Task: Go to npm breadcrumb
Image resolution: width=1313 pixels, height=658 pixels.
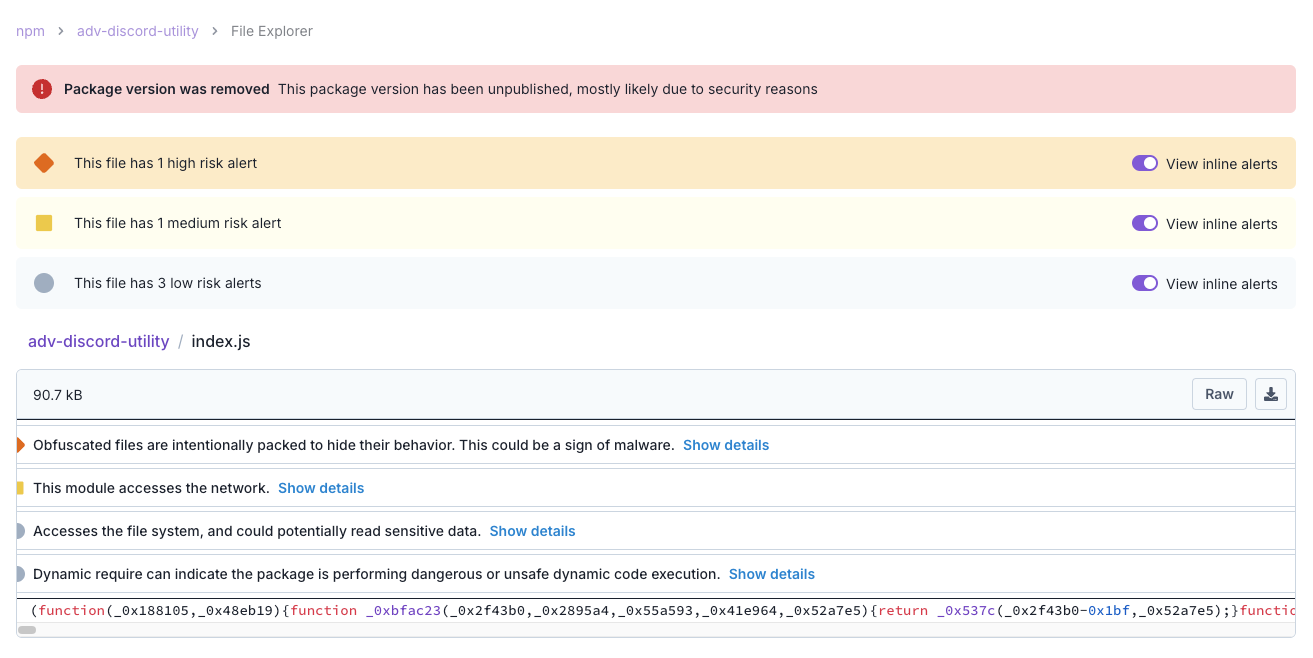Action: click(x=30, y=31)
